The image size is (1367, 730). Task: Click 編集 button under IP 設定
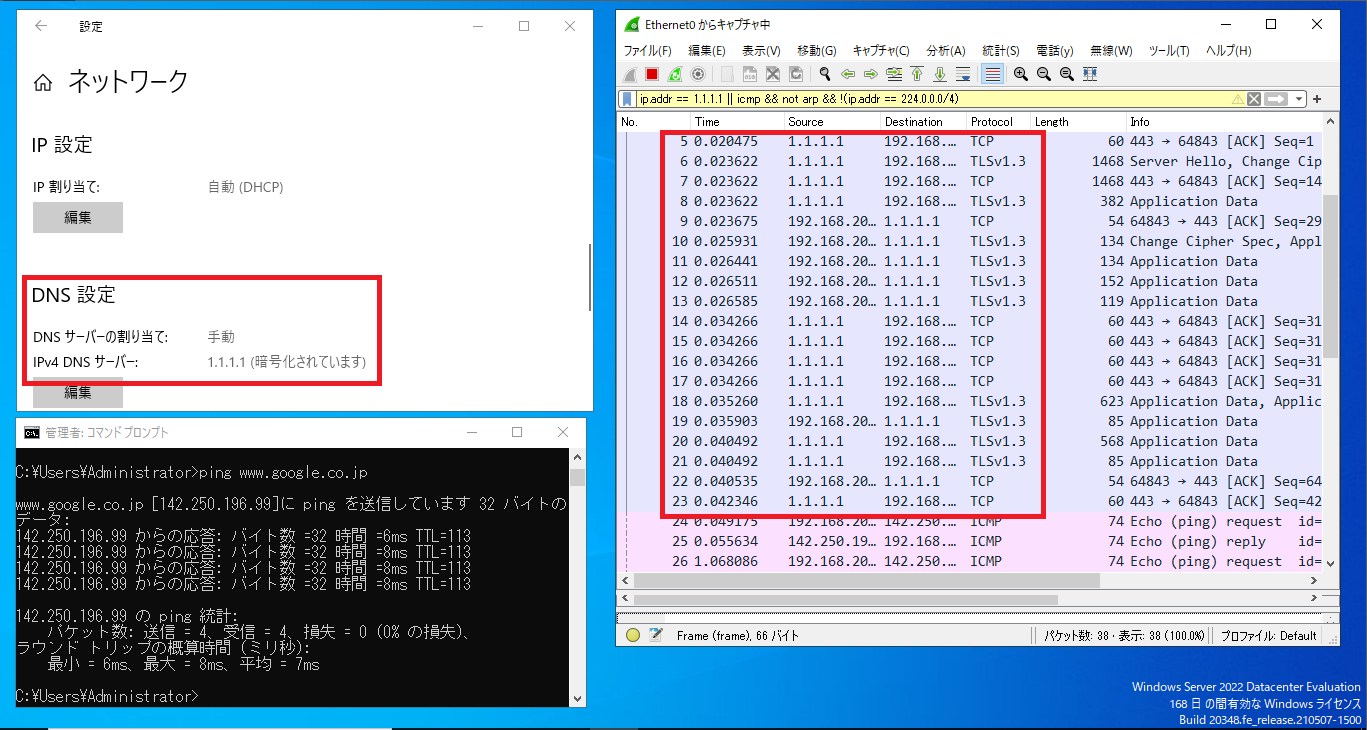[78, 217]
